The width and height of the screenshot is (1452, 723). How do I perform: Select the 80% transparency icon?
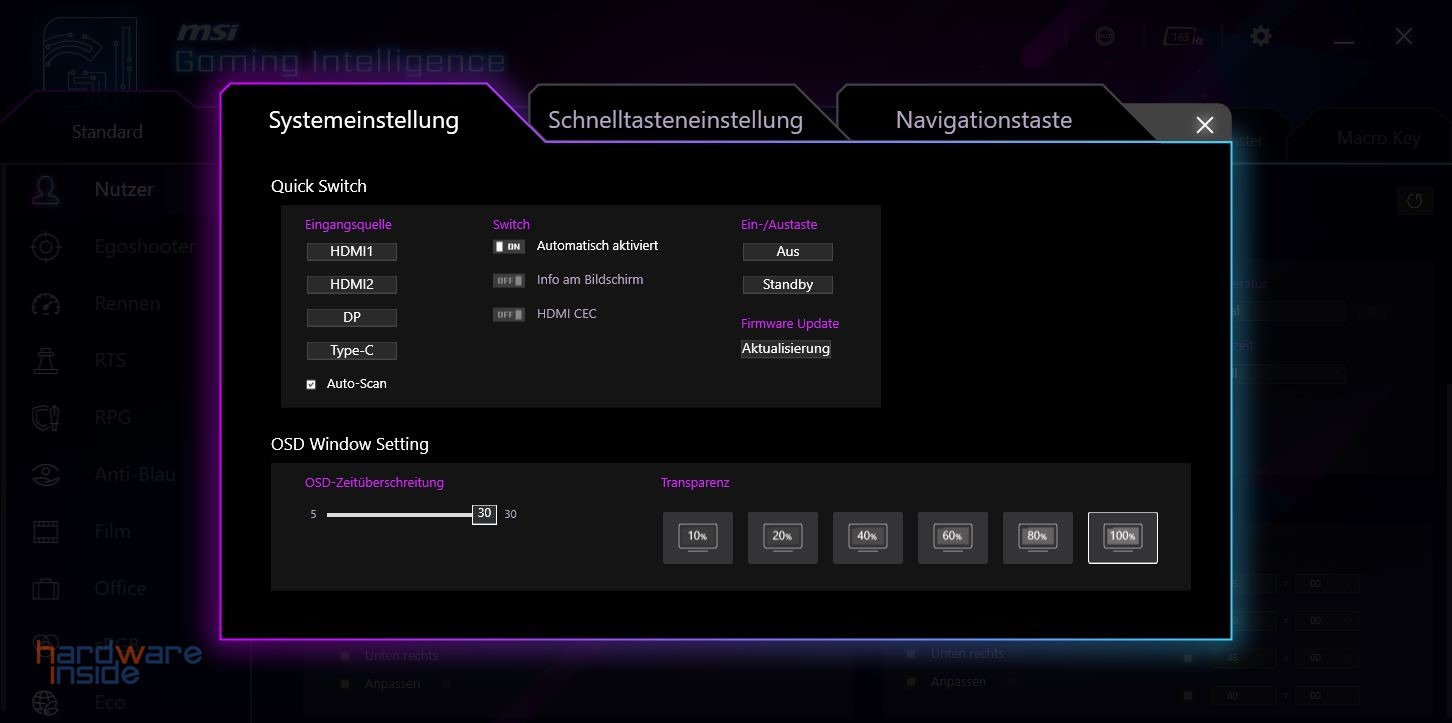[x=1038, y=538]
